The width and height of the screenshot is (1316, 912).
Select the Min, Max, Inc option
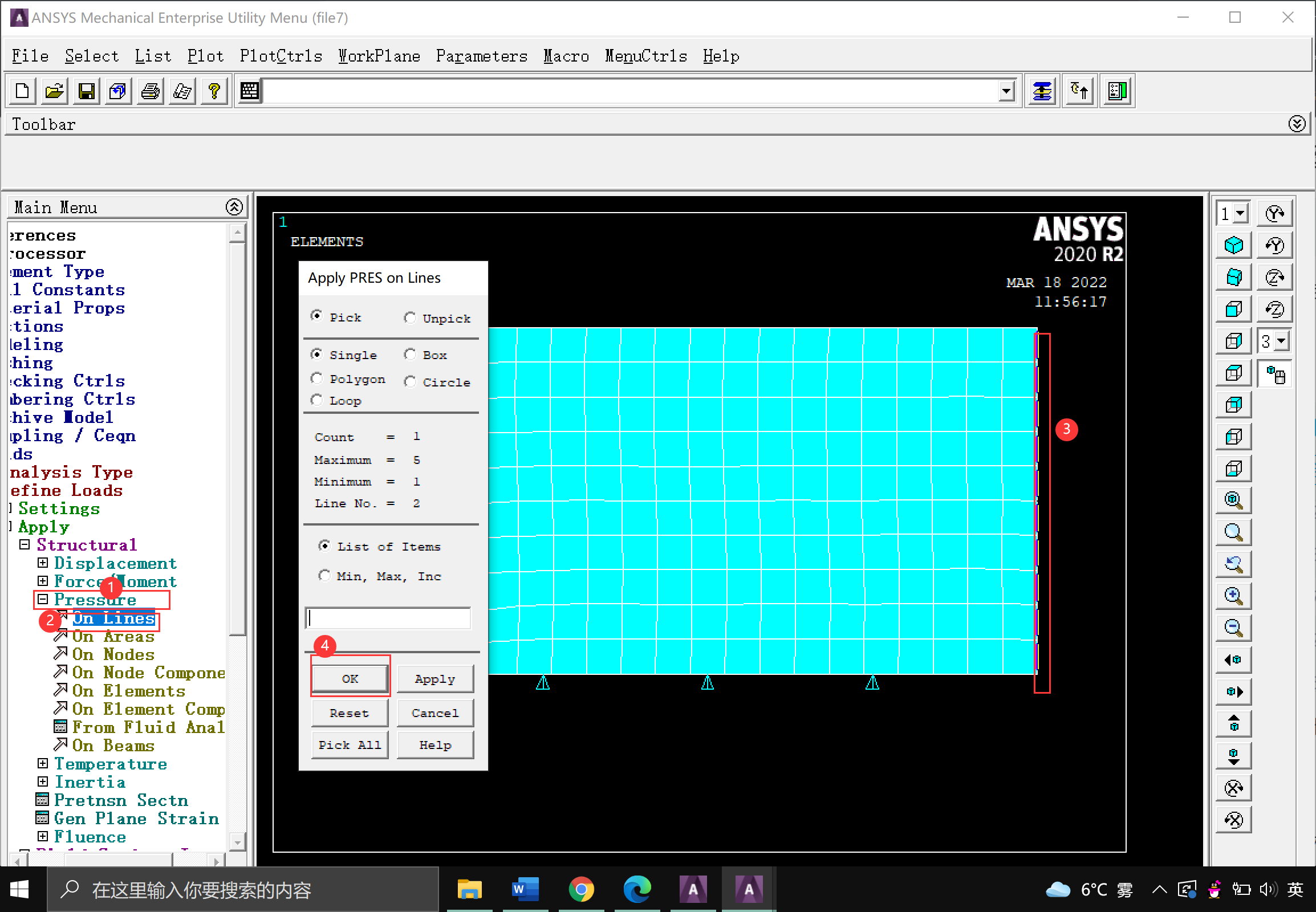[324, 576]
